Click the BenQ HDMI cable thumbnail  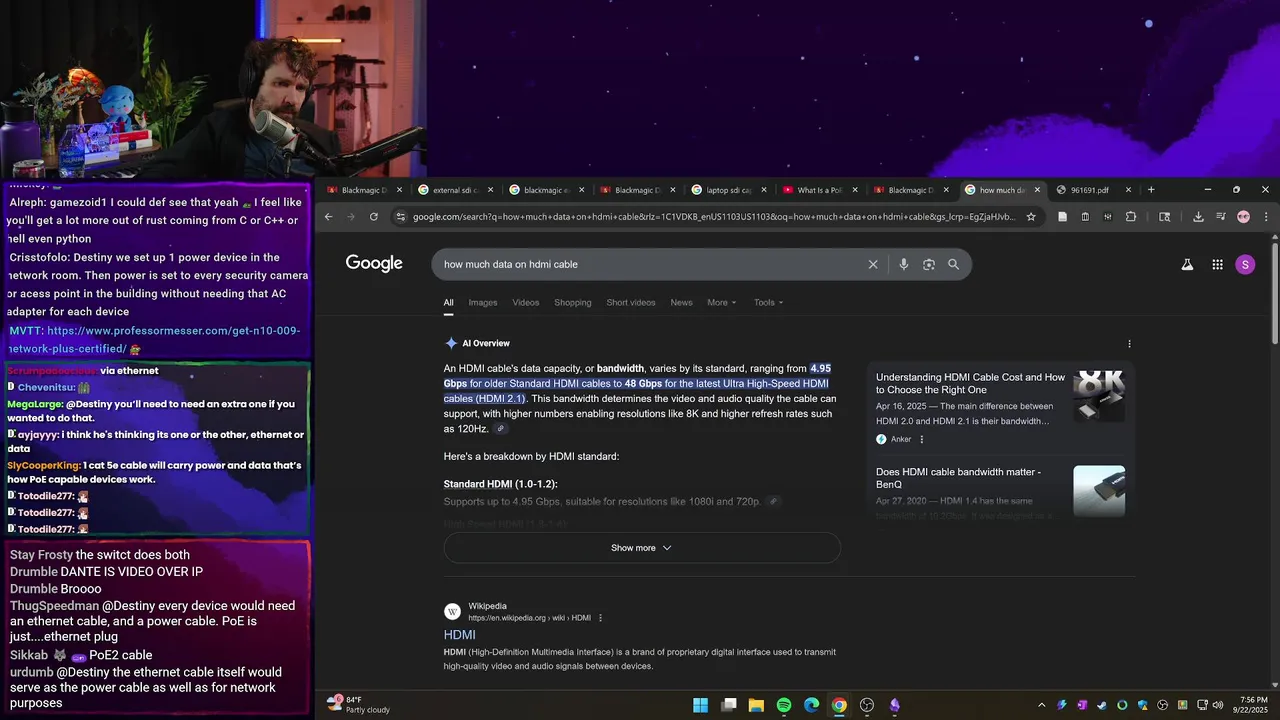click(1099, 491)
